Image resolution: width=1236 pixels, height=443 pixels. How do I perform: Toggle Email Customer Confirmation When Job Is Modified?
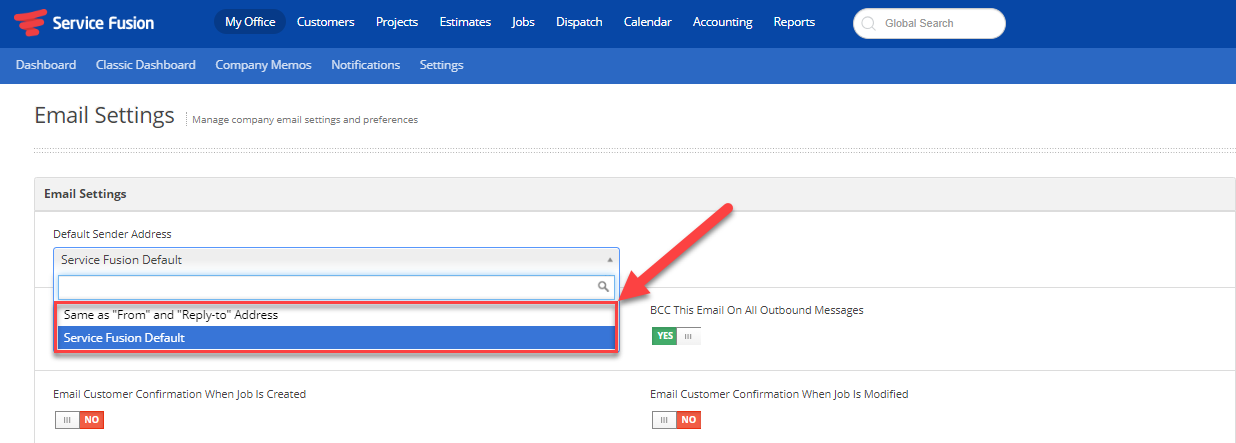click(676, 420)
